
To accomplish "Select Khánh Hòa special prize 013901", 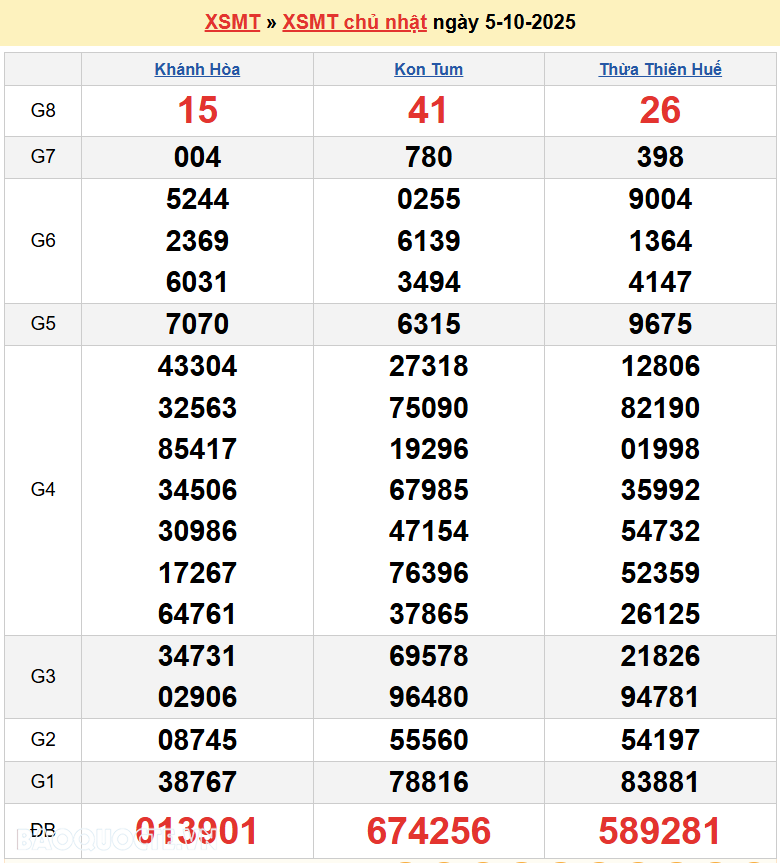I will pos(197,831).
